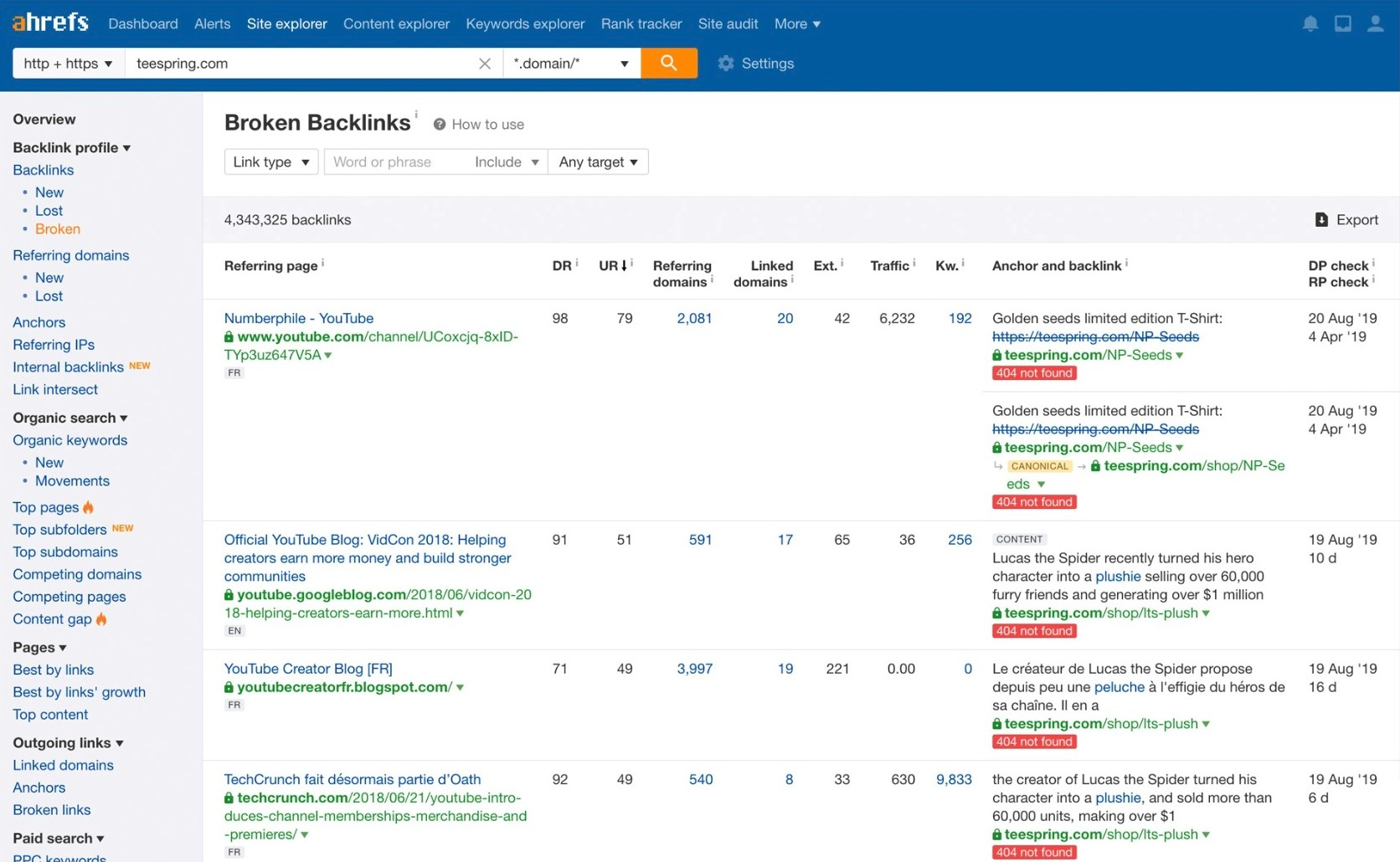
Task: Open Broken links under Outgoing links
Action: (52, 809)
